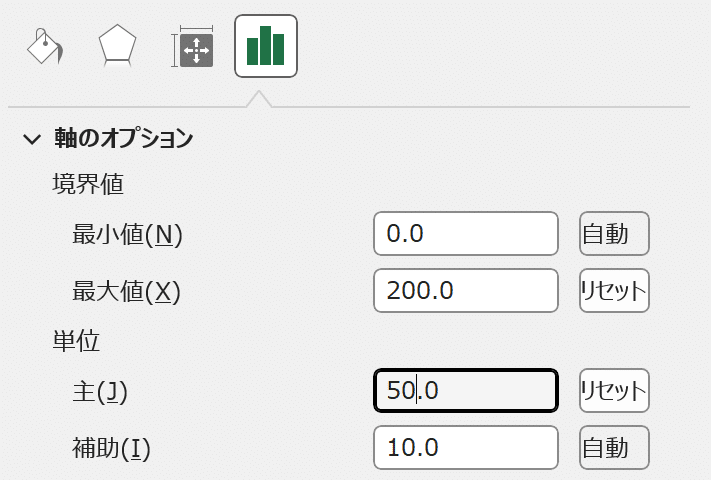Open the Size & Properties tab

(192, 47)
